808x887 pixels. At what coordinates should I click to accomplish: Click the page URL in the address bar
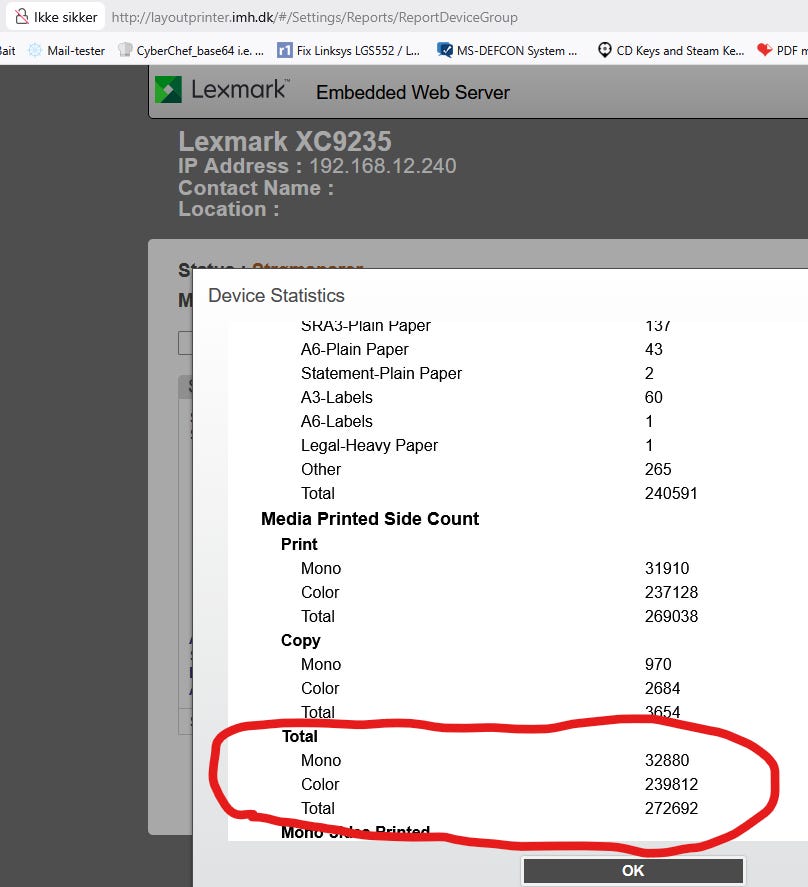pyautogui.click(x=315, y=18)
